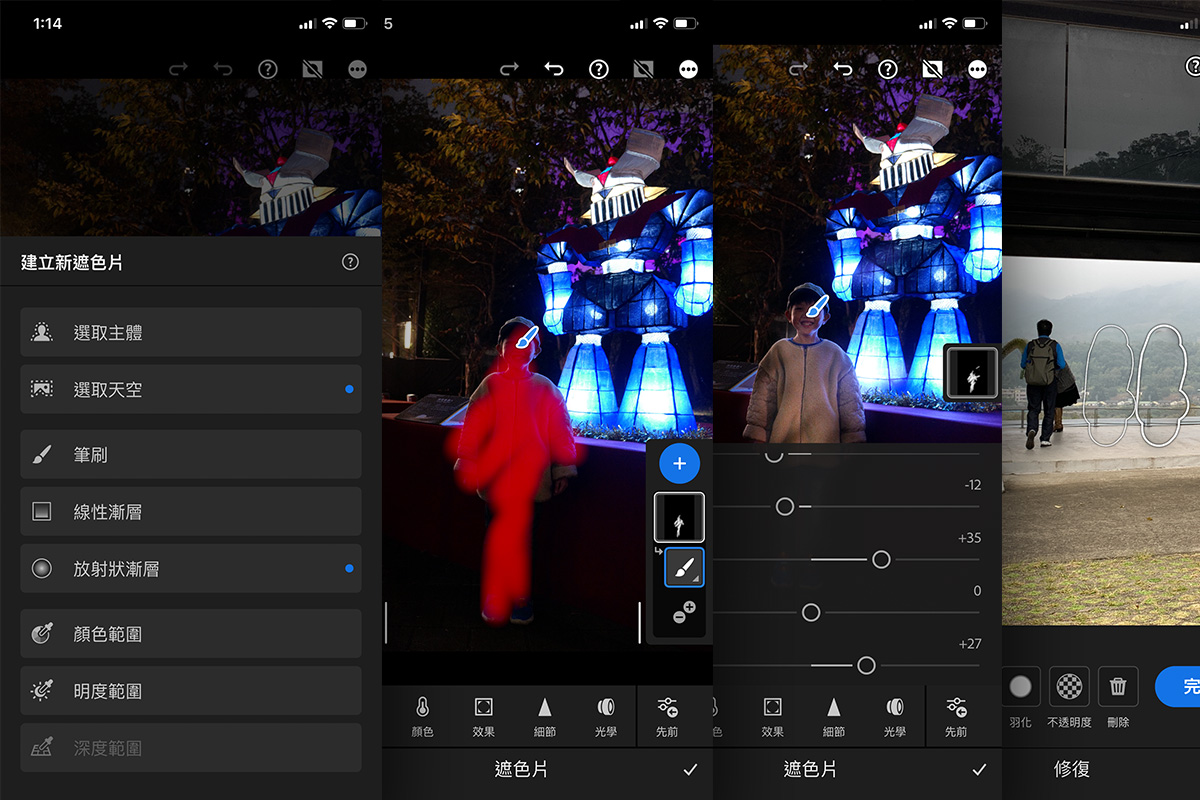Viewport: 1200px width, 800px height.
Task: Tap 先前 in third phone screen
Action: point(956,715)
